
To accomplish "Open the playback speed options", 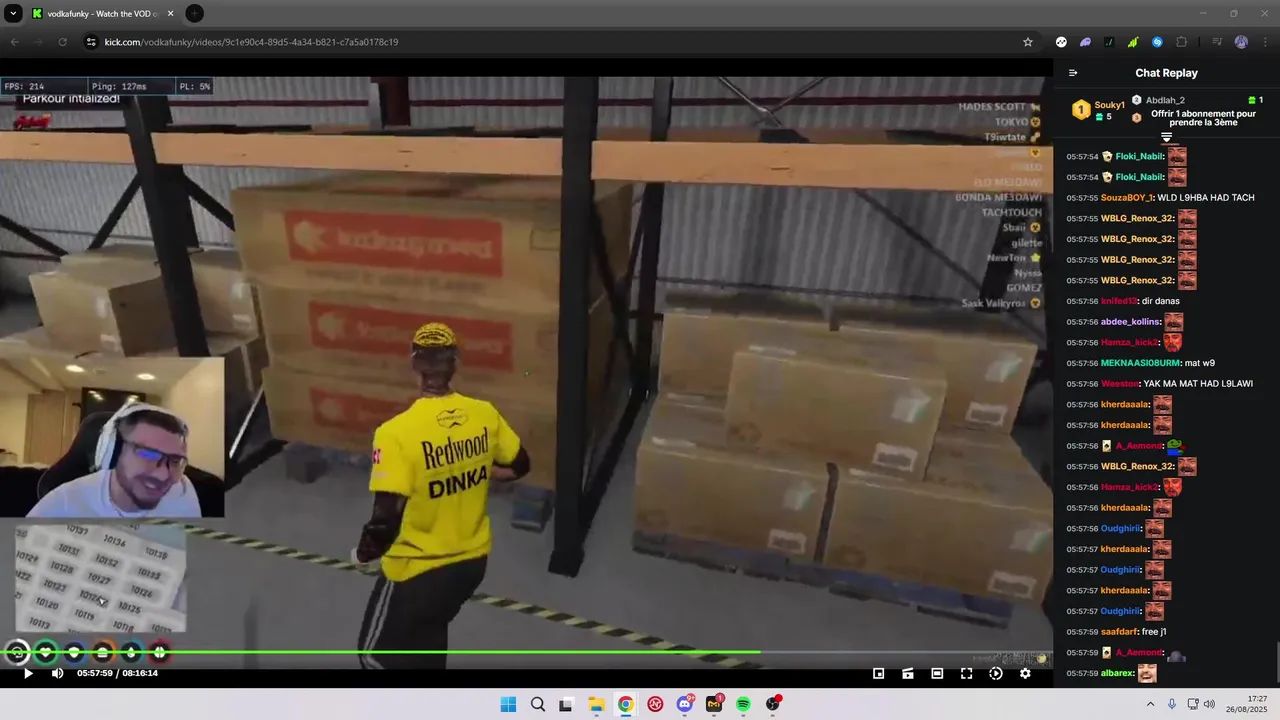I will [x=995, y=674].
